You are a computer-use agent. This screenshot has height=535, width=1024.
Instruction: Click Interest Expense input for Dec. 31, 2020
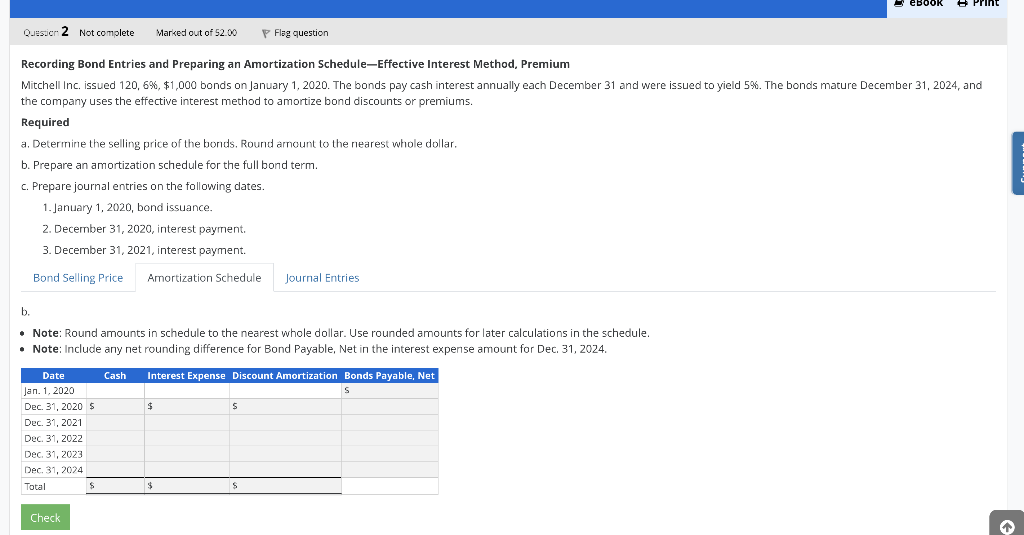click(187, 406)
